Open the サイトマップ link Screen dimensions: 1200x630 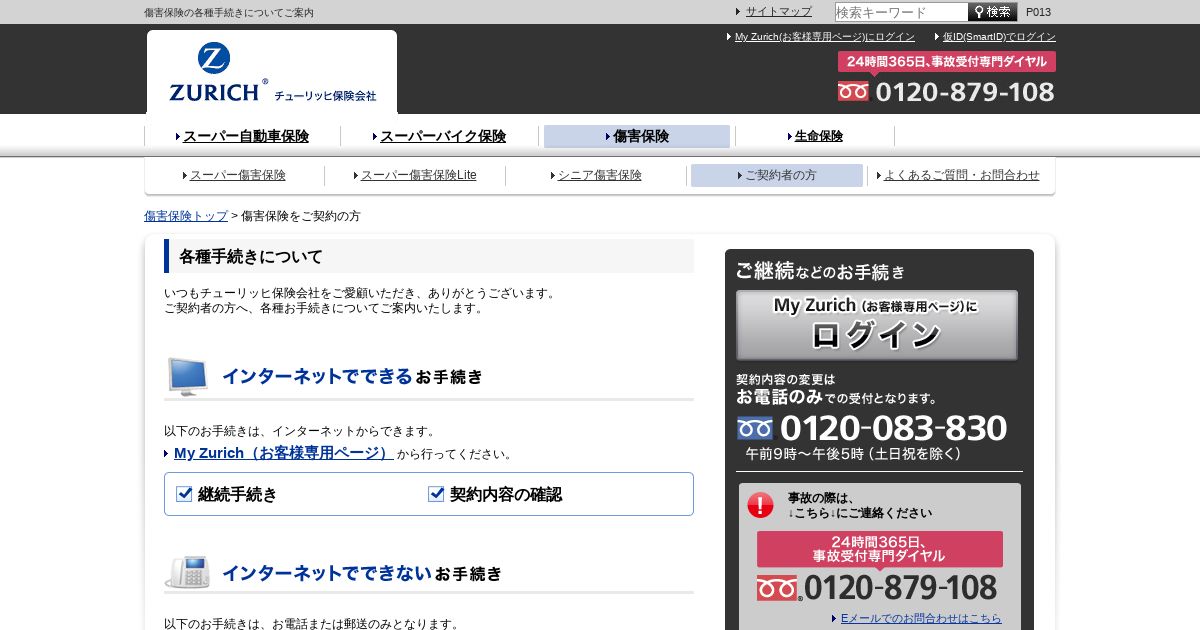(778, 12)
